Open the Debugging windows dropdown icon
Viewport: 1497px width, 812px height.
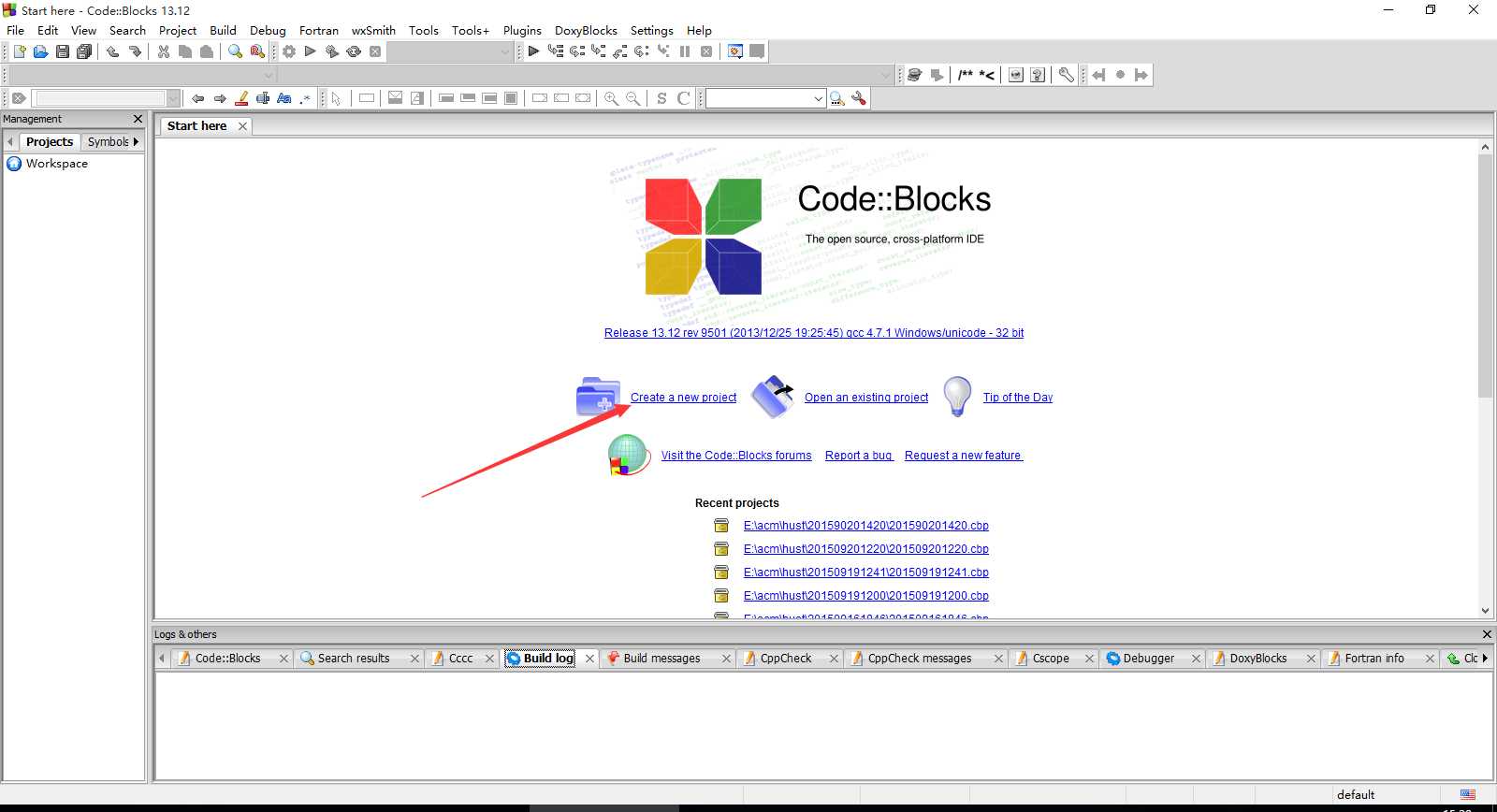tap(735, 51)
